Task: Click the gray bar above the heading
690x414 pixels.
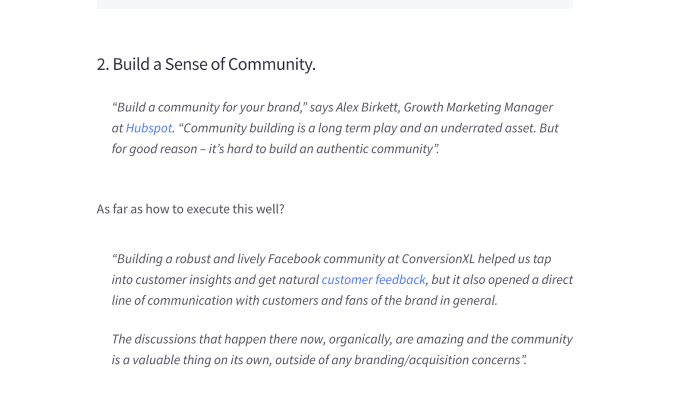Action: [x=335, y=4]
